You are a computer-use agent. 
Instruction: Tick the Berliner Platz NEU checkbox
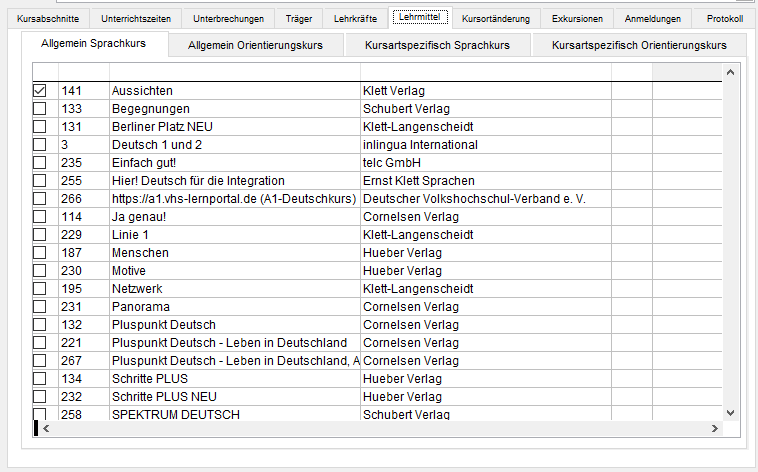[40, 126]
